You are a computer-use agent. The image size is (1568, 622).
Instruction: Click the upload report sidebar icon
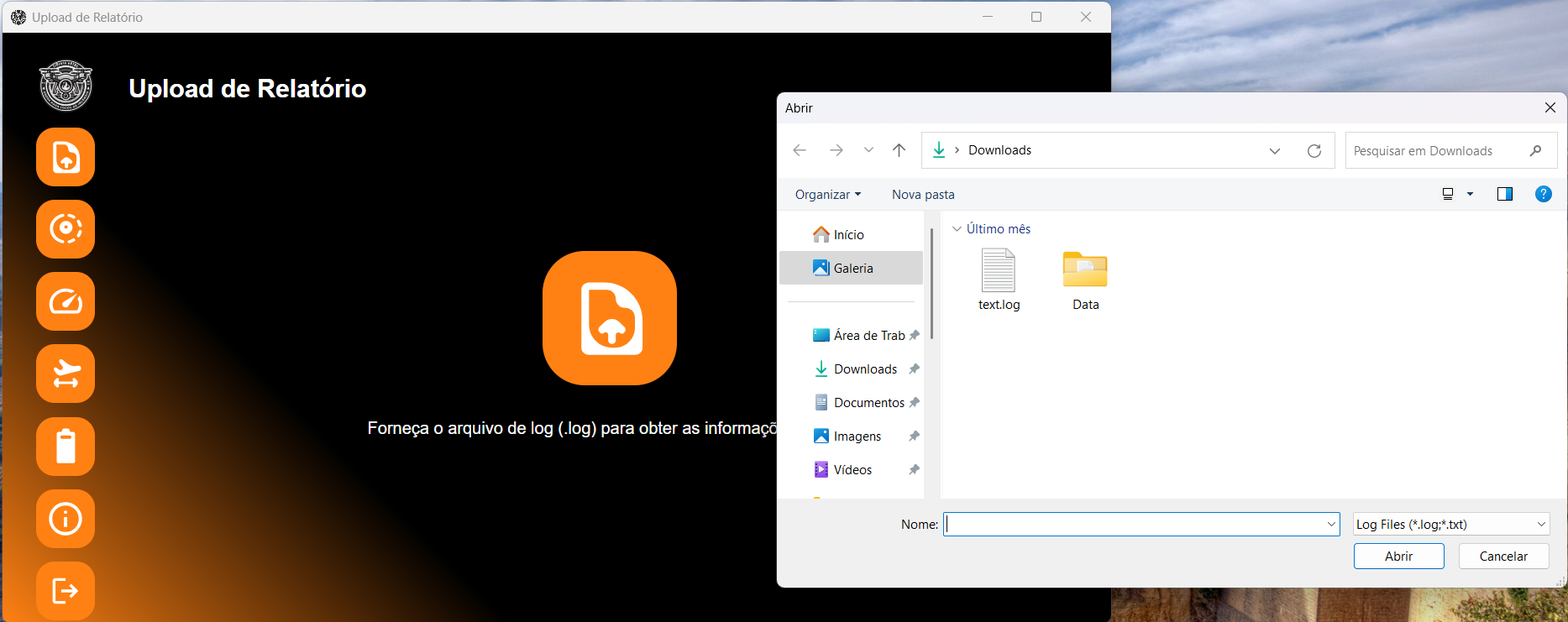click(66, 157)
